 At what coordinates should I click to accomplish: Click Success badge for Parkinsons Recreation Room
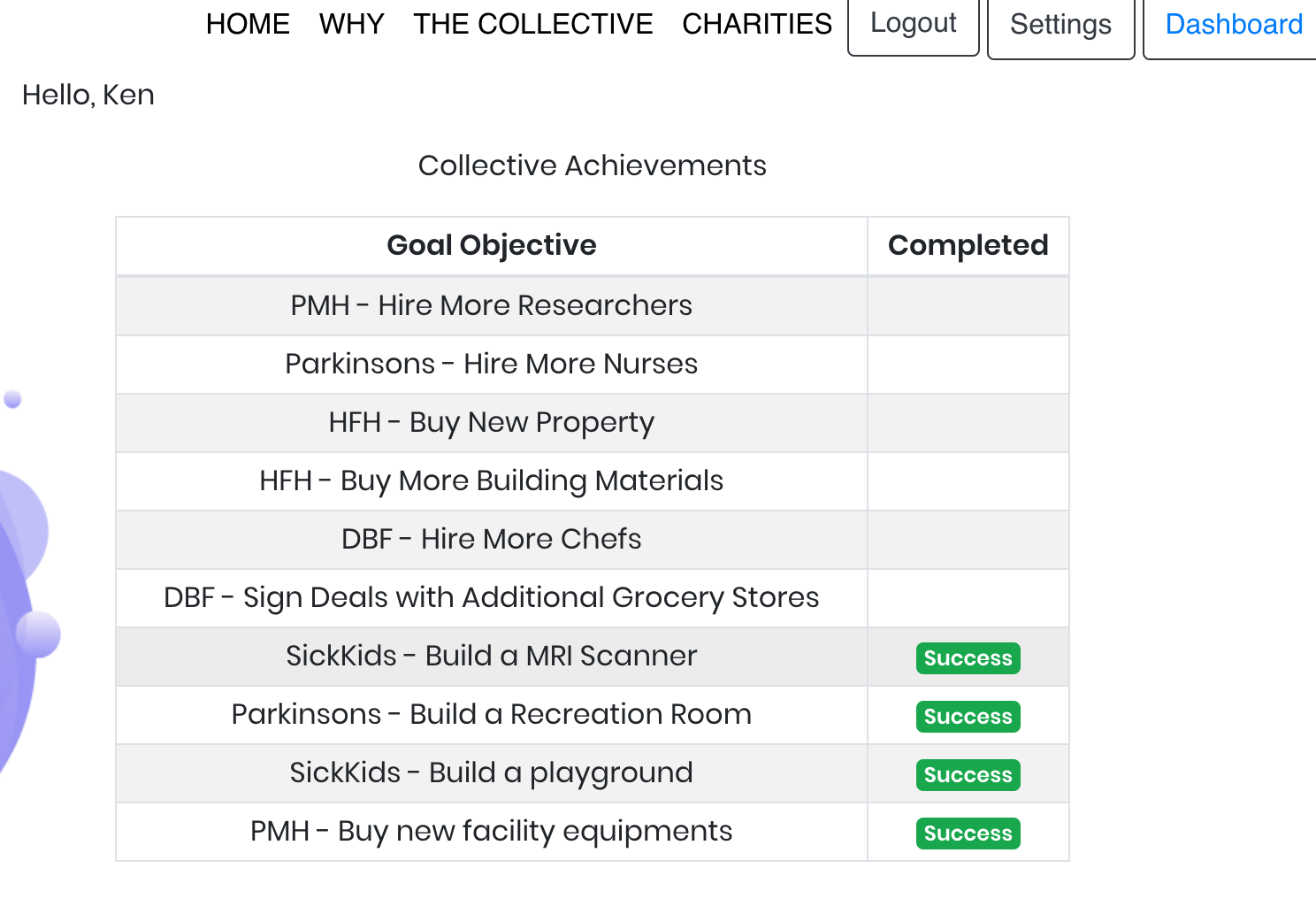(x=968, y=717)
